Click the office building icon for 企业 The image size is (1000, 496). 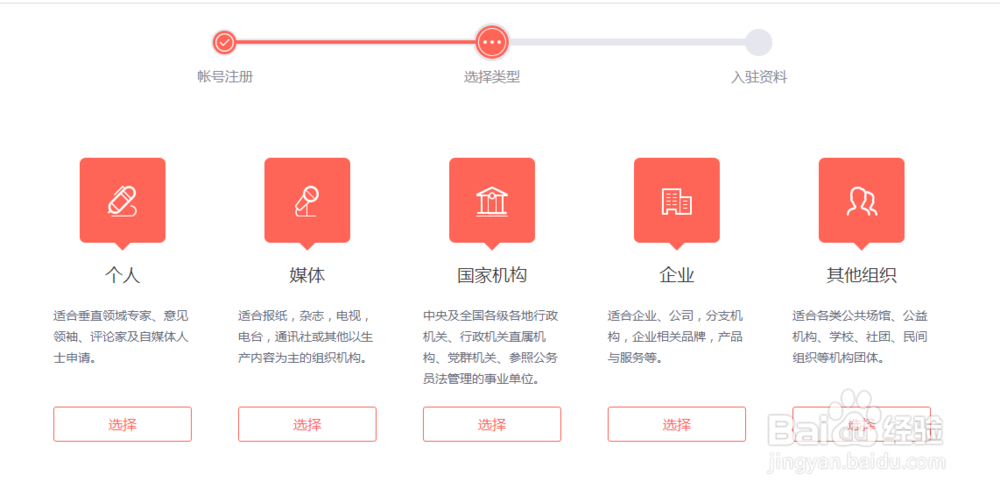[677, 201]
